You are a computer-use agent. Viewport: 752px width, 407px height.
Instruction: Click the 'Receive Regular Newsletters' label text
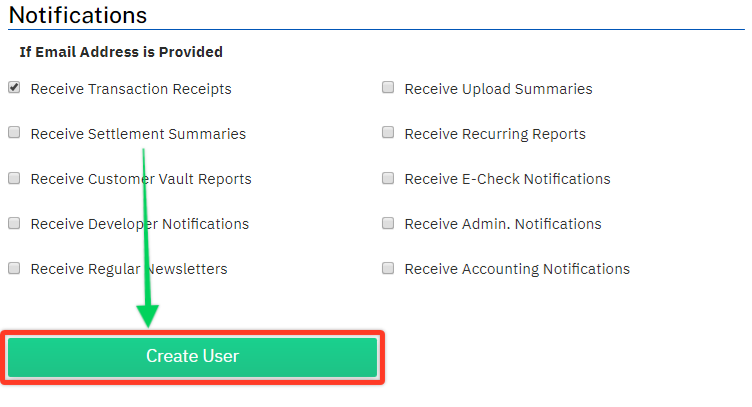[129, 269]
